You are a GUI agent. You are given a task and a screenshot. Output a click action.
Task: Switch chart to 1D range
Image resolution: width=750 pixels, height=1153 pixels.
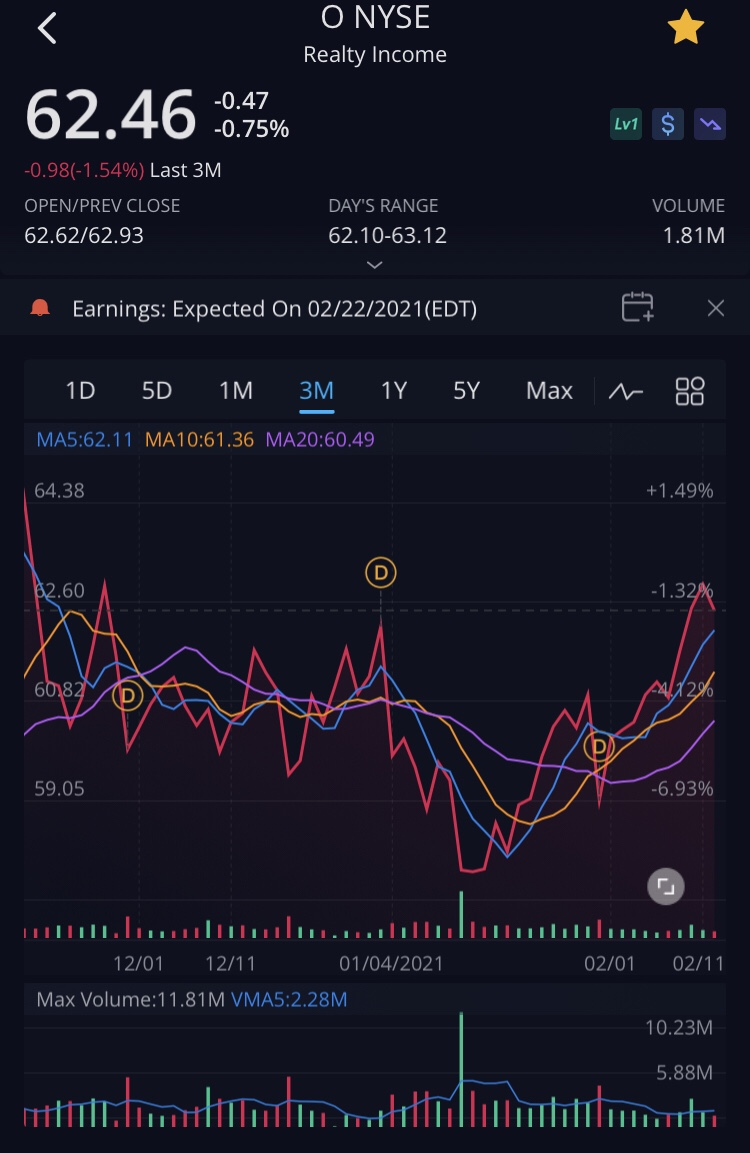[x=80, y=390]
